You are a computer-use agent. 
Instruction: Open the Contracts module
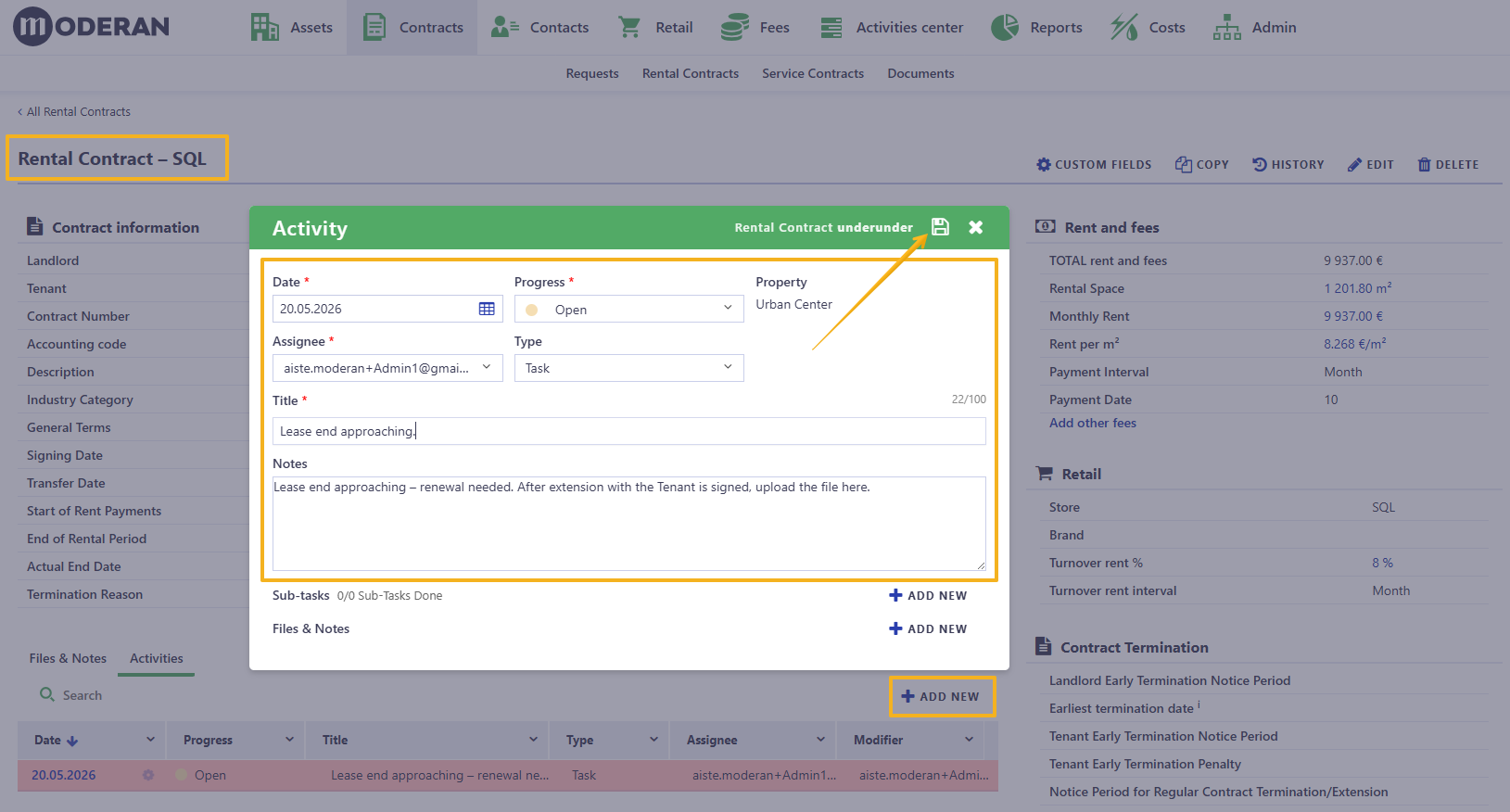point(412,28)
